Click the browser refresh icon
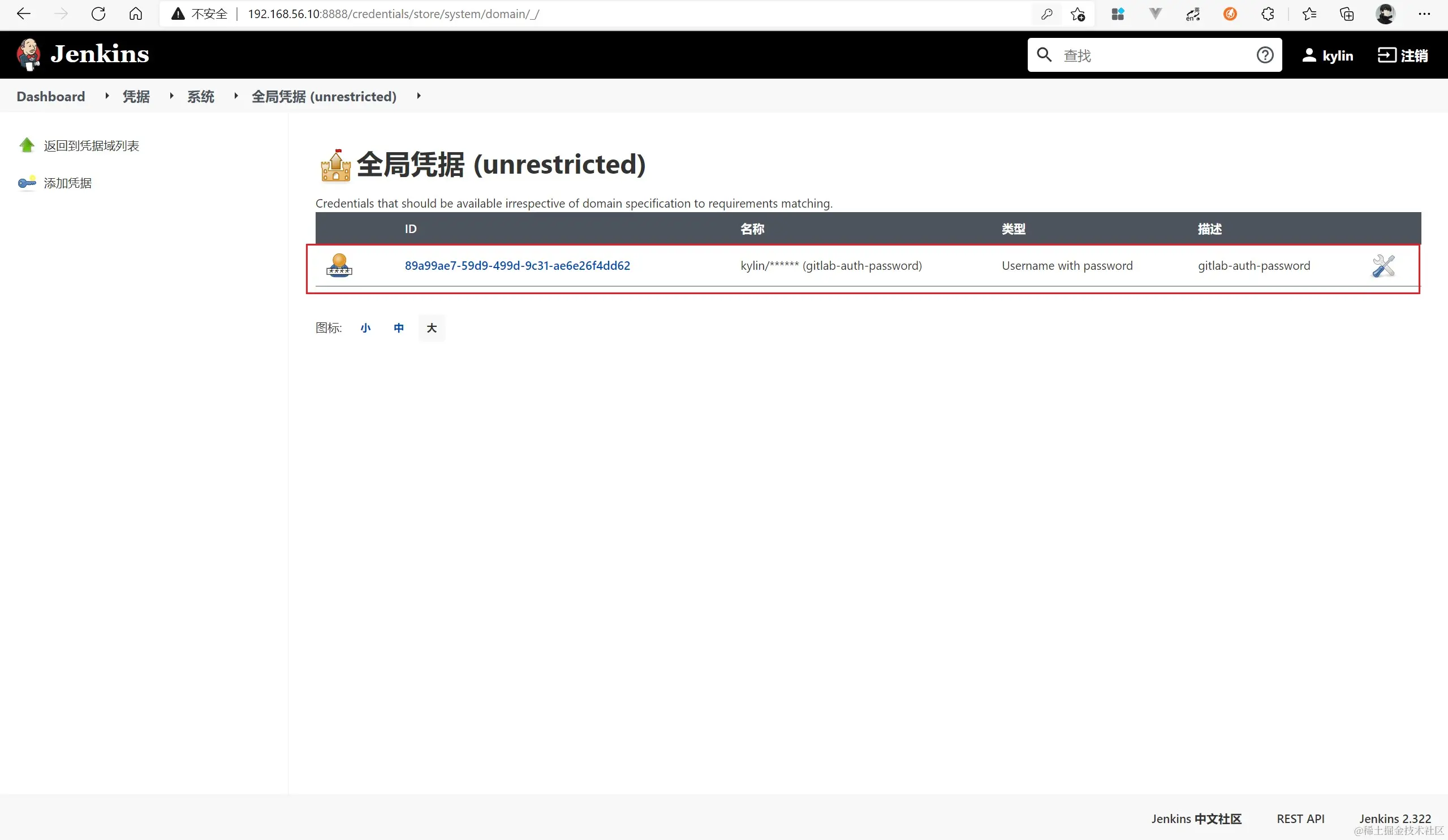 (98, 14)
